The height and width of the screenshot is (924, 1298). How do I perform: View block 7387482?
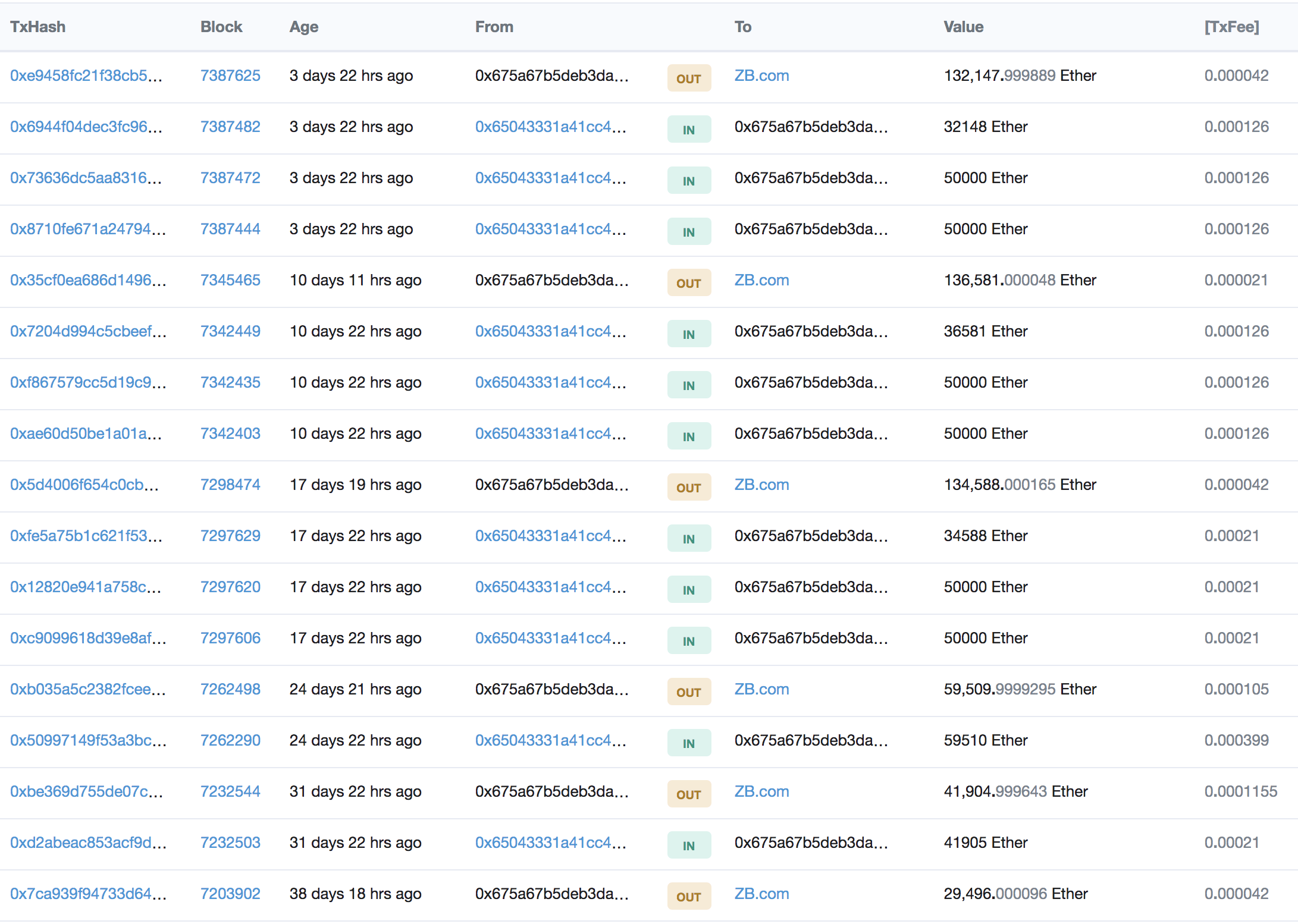point(230,127)
